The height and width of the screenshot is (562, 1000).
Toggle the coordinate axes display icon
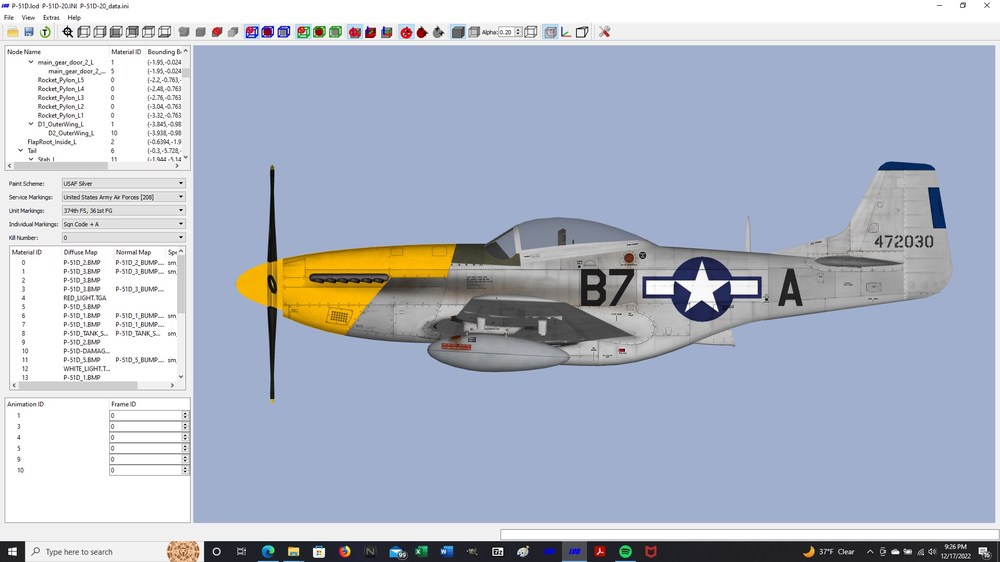click(566, 32)
